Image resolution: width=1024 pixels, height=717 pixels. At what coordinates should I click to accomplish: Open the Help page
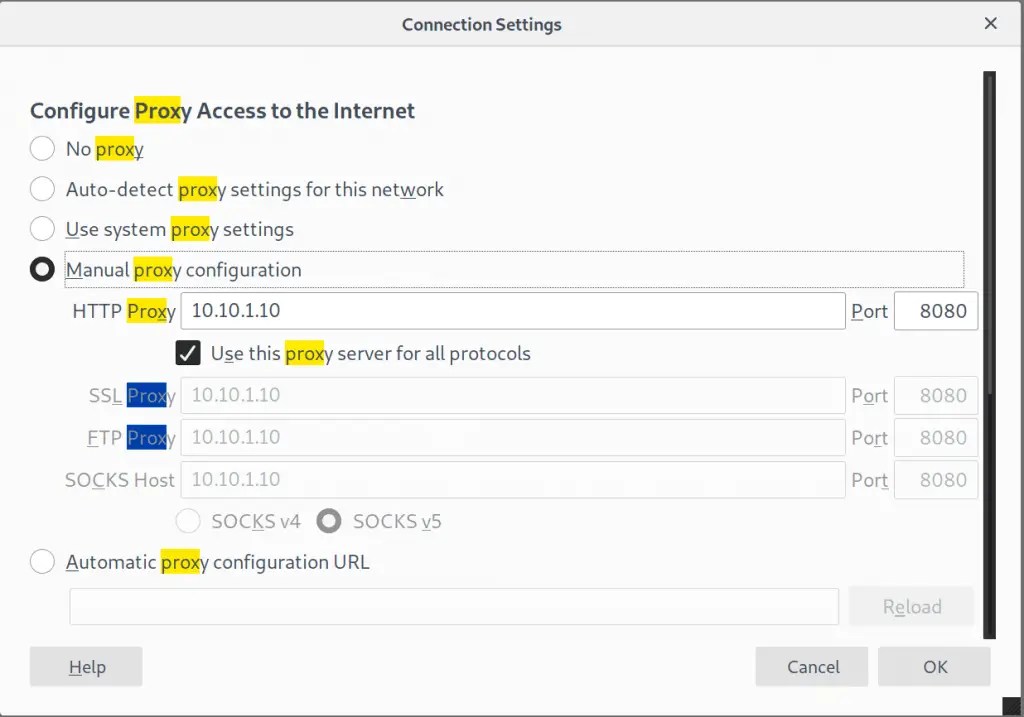point(85,666)
